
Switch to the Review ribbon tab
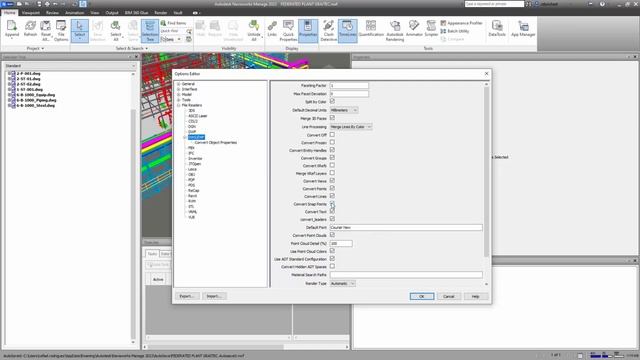(x=52, y=13)
